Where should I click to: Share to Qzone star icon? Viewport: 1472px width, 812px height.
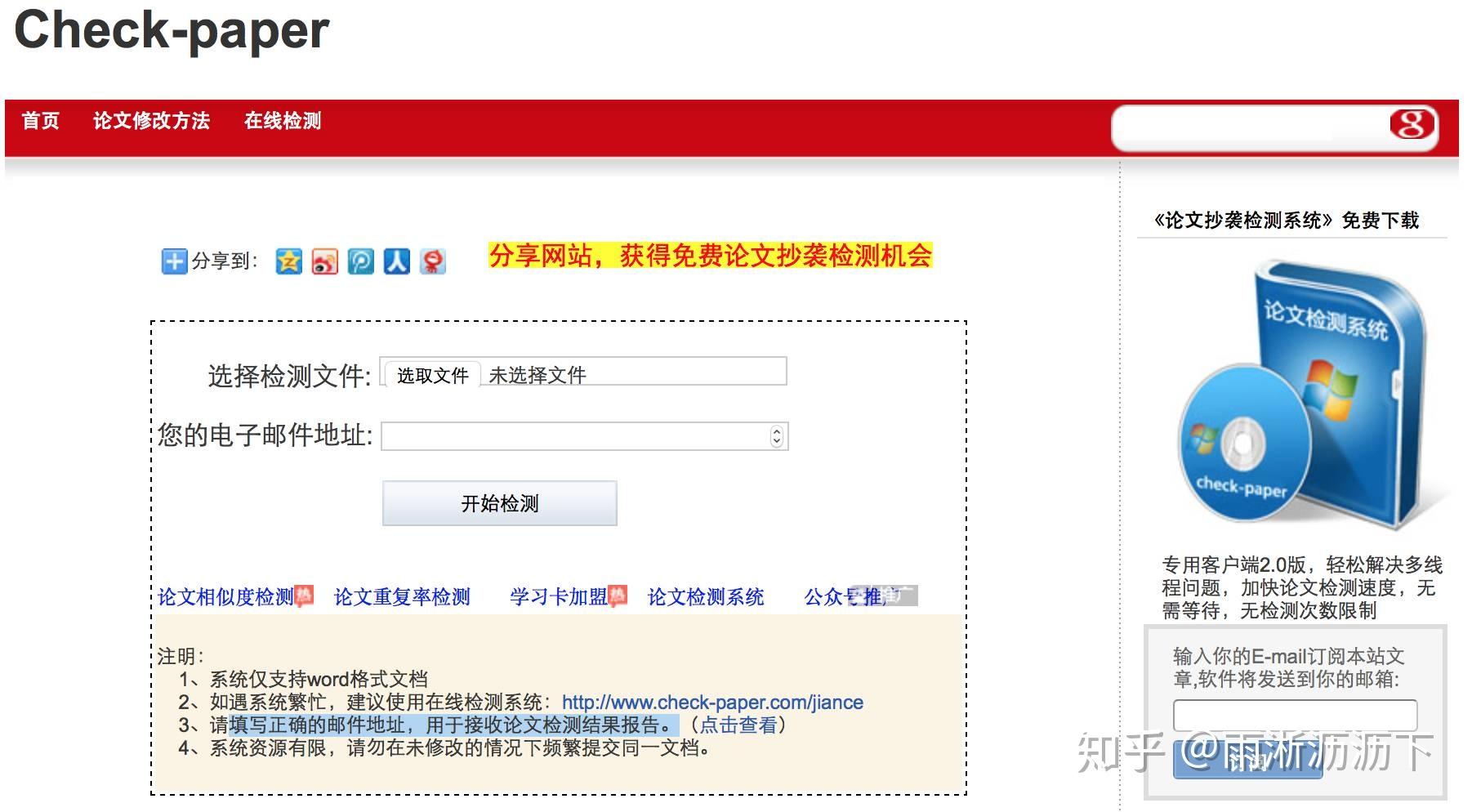coord(288,261)
